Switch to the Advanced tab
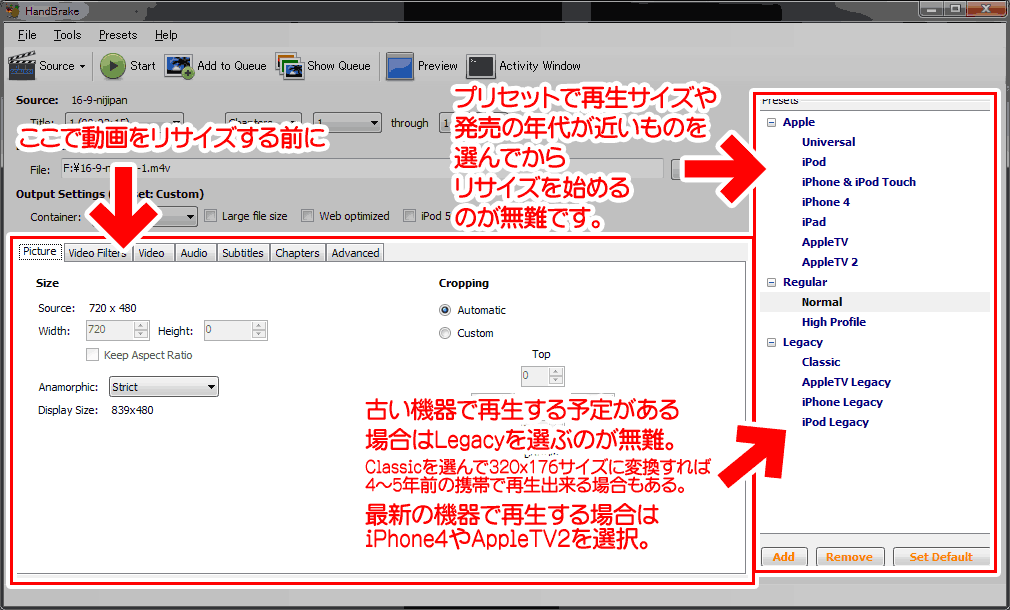Image resolution: width=1010 pixels, height=610 pixels. pos(355,253)
